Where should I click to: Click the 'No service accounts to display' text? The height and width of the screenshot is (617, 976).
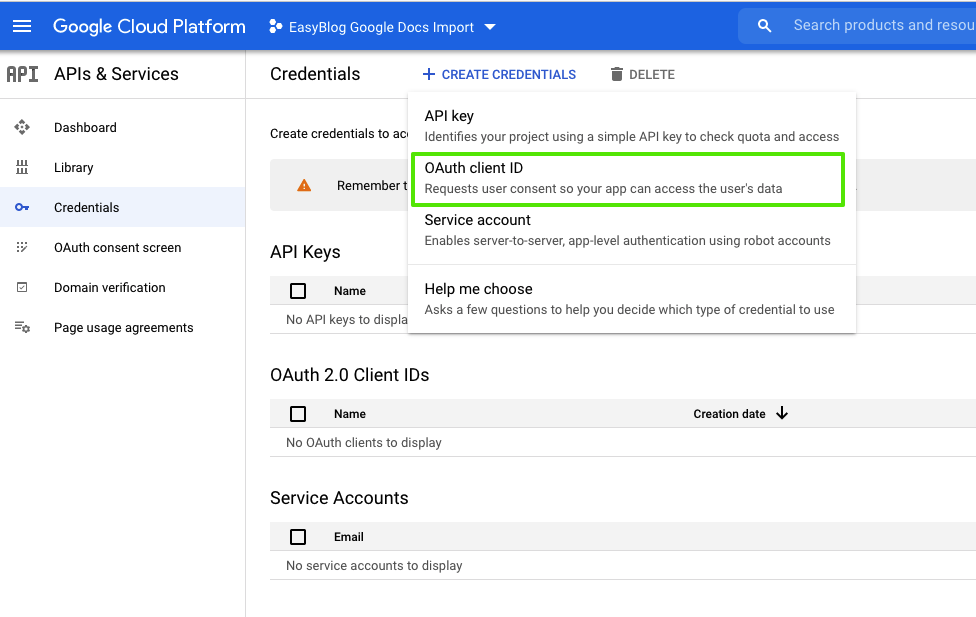coord(374,565)
